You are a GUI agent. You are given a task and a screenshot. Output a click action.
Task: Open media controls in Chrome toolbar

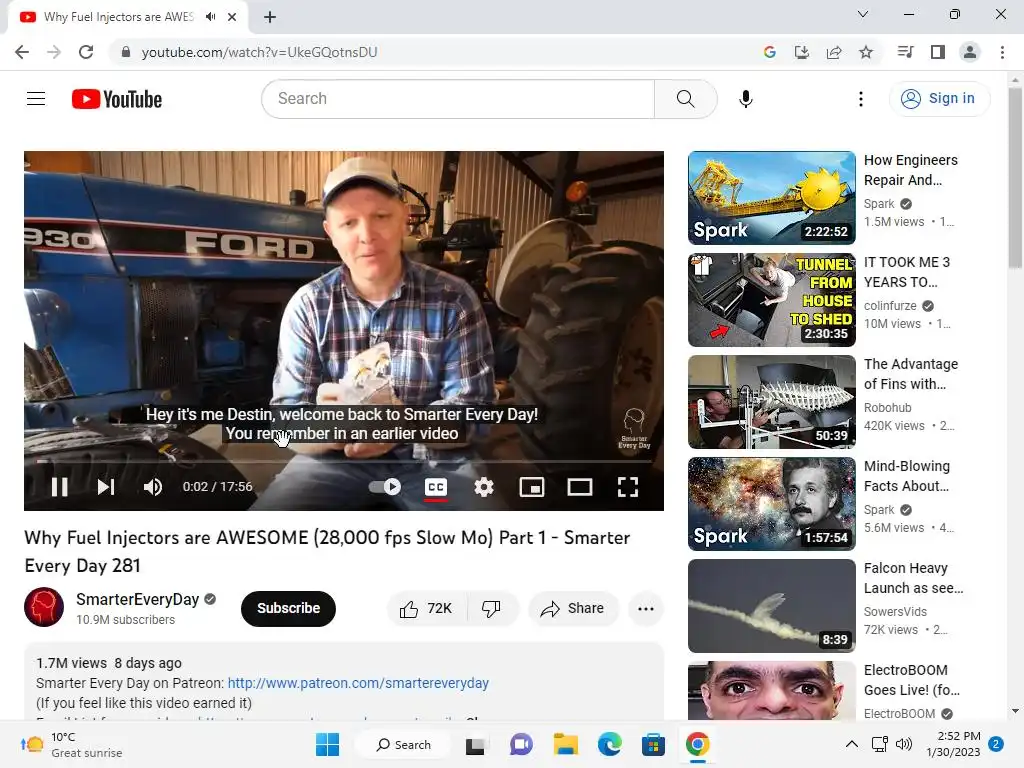(x=905, y=52)
